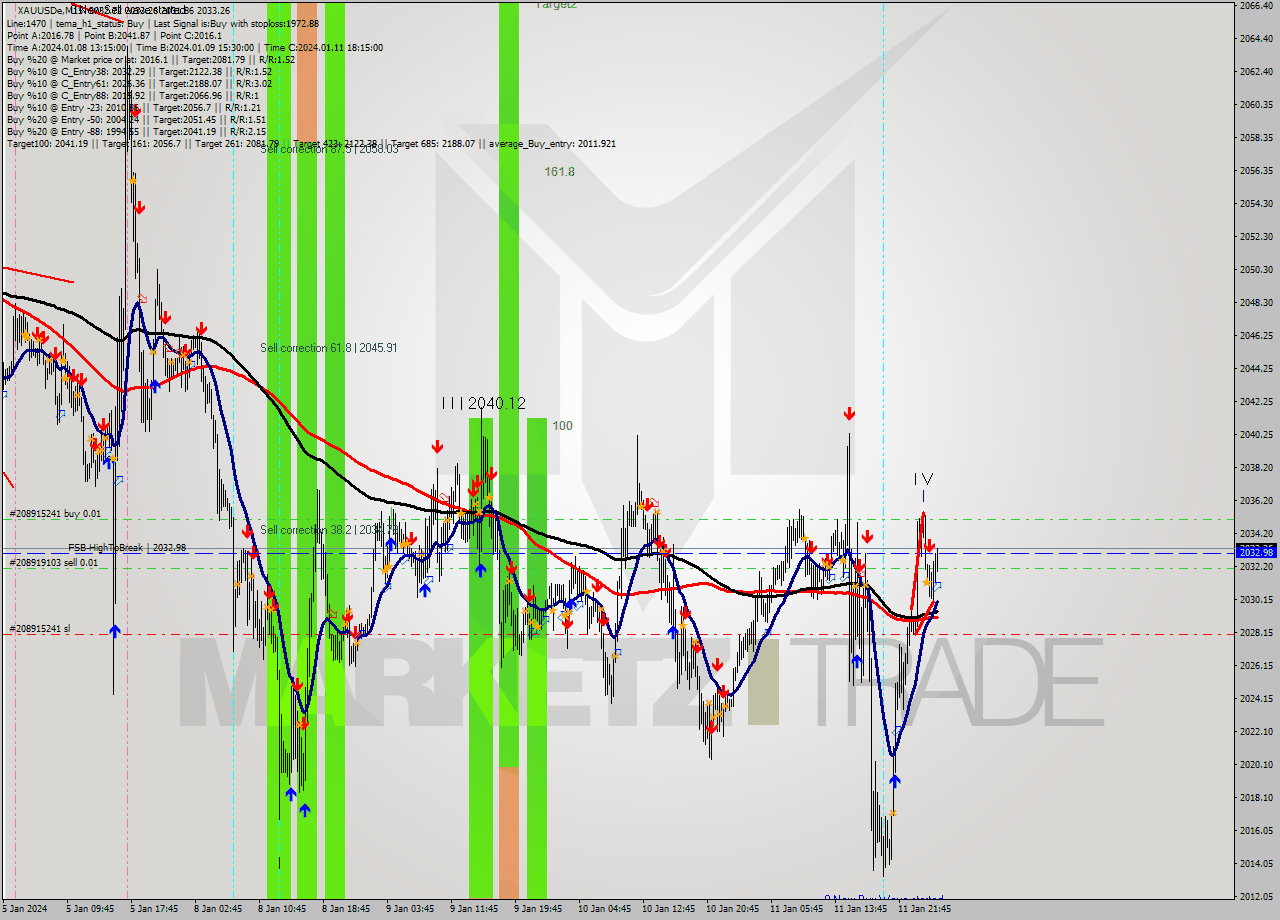Viewport: 1280px width, 920px height.
Task: Select the 'FSB-HighToBreak | 2032.98' line label
Action: coord(127,548)
